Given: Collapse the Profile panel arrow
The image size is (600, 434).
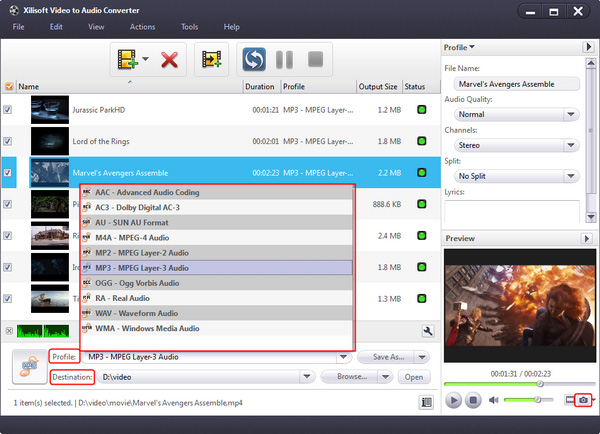Looking at the screenshot, I should point(588,47).
